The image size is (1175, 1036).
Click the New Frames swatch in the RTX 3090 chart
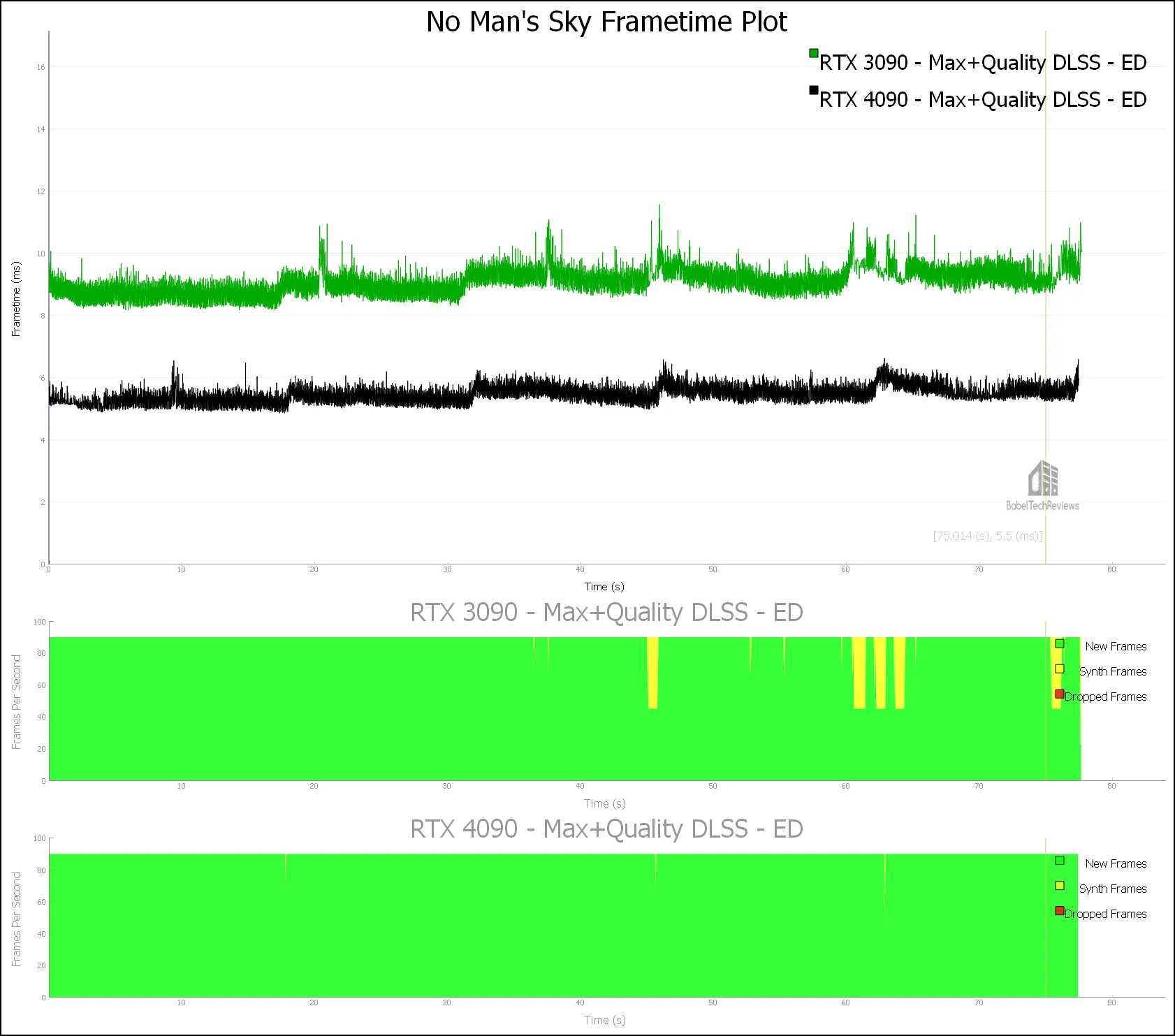(x=1060, y=644)
